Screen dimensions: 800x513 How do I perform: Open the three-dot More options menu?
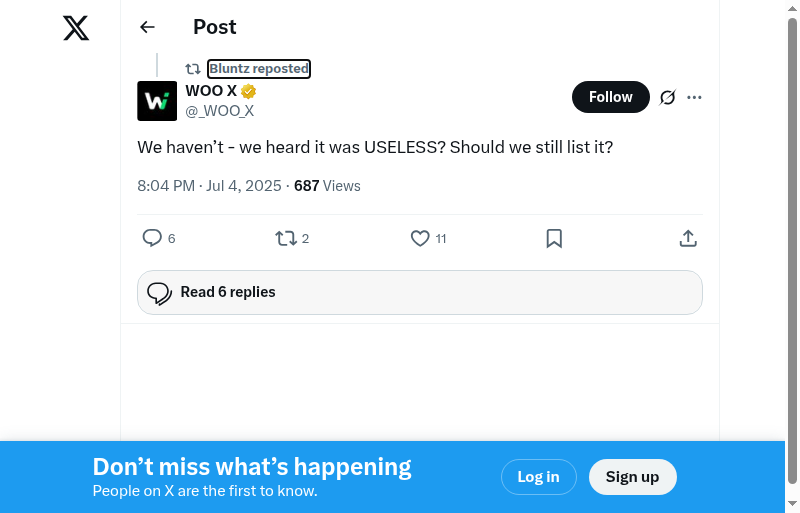tap(695, 97)
